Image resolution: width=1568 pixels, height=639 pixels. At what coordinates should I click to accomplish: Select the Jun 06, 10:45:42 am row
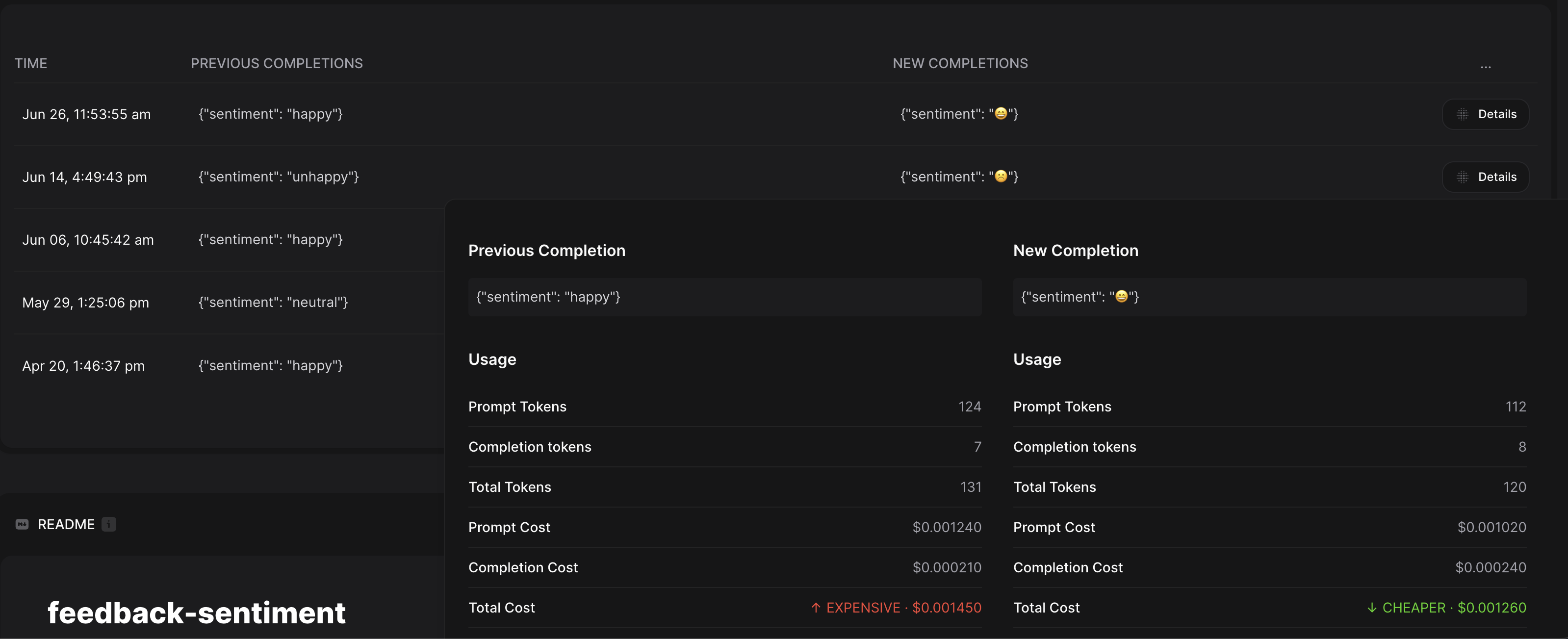88,240
